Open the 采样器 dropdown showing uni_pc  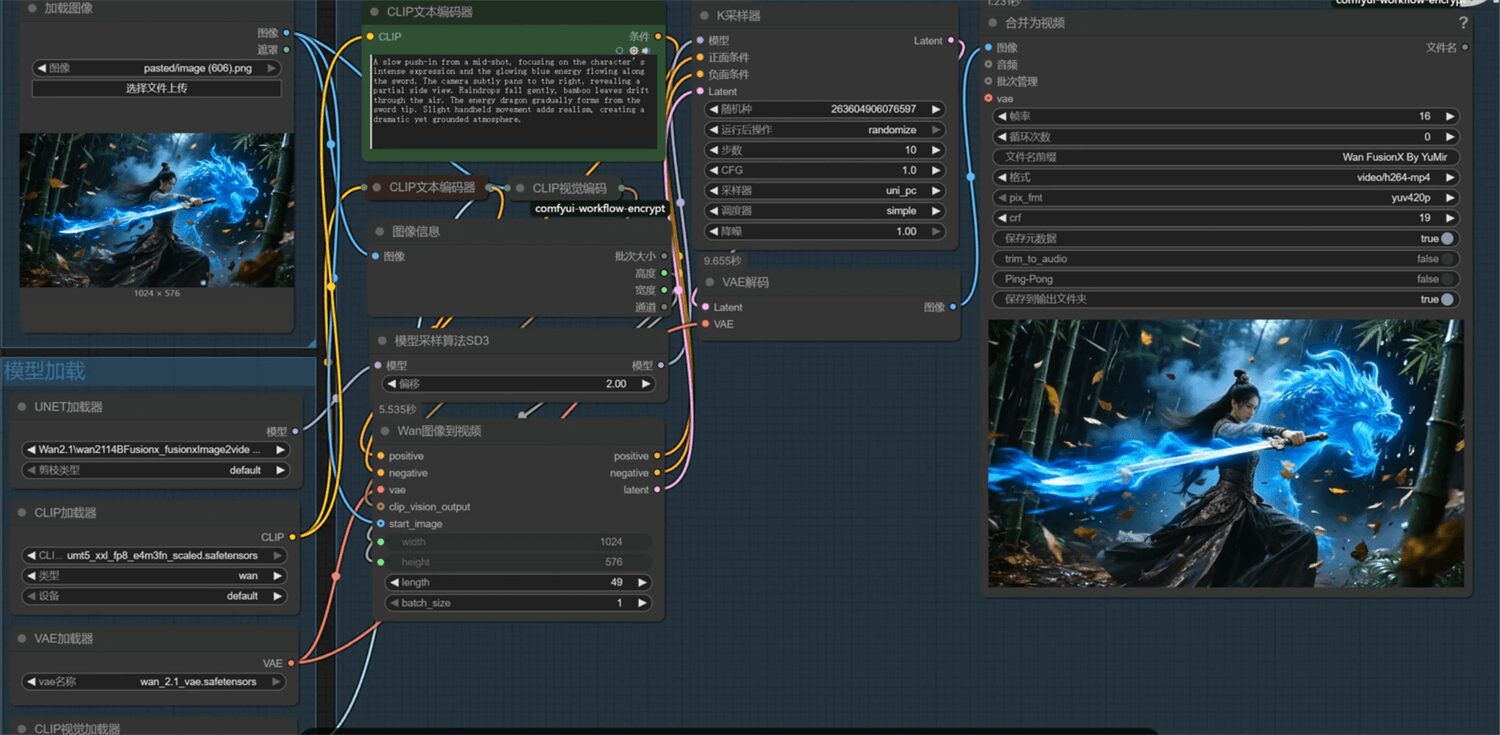click(x=825, y=191)
